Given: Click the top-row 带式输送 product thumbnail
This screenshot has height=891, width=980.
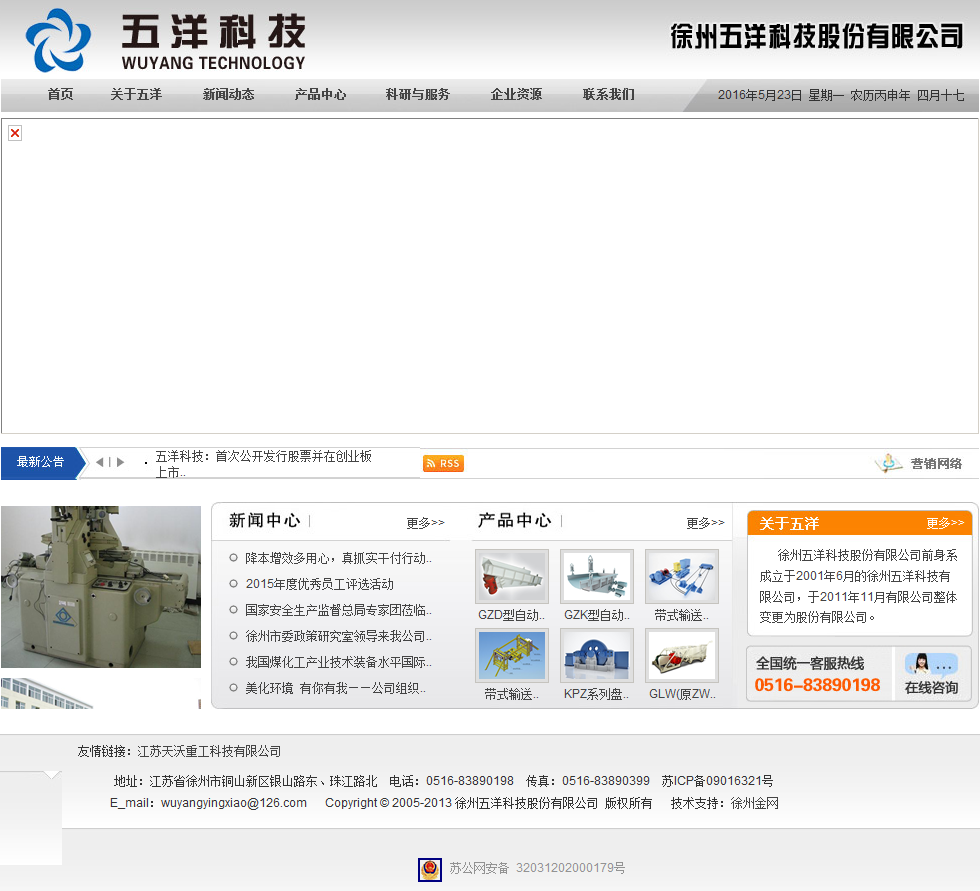Looking at the screenshot, I should pyautogui.click(x=682, y=576).
